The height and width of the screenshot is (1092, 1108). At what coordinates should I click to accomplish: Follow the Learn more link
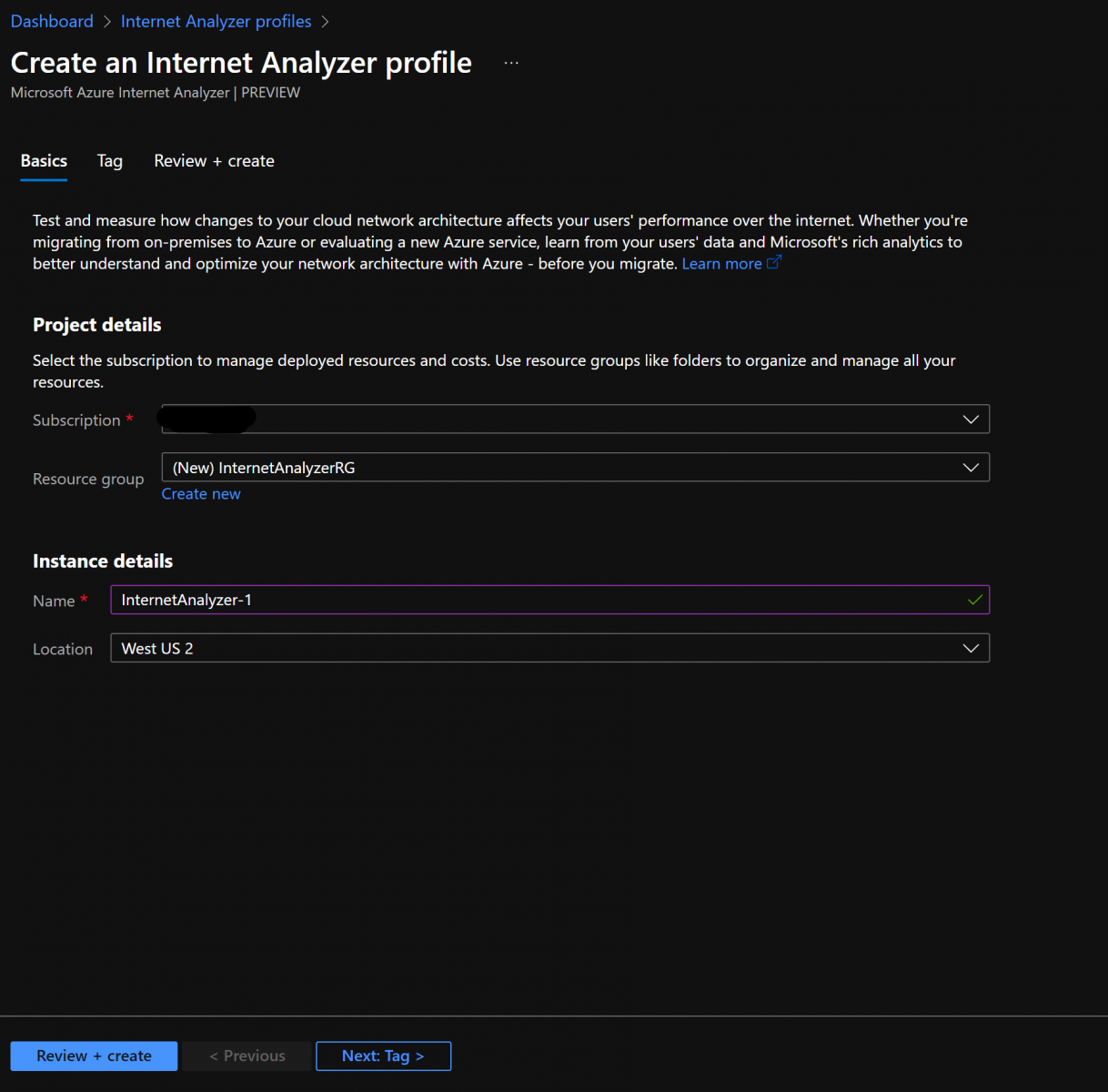721,264
